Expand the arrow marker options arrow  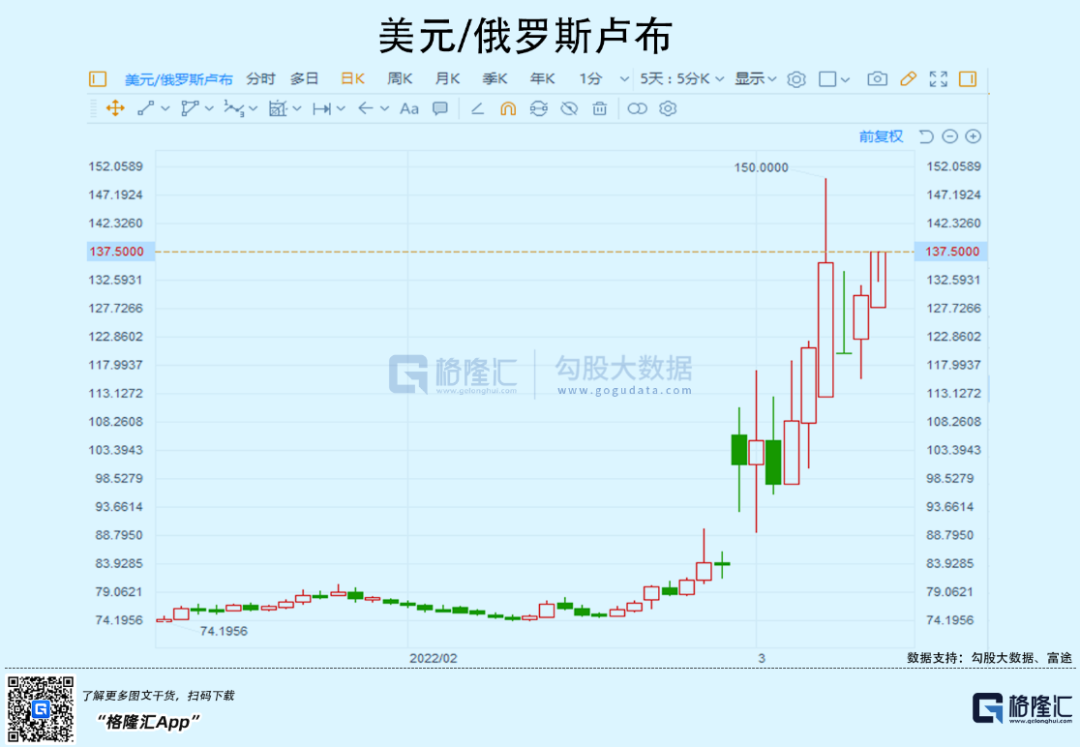[x=384, y=109]
